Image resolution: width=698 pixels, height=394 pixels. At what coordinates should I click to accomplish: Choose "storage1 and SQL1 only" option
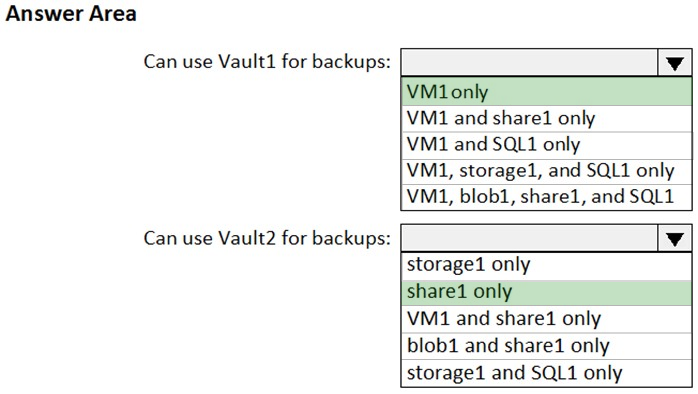(x=547, y=373)
